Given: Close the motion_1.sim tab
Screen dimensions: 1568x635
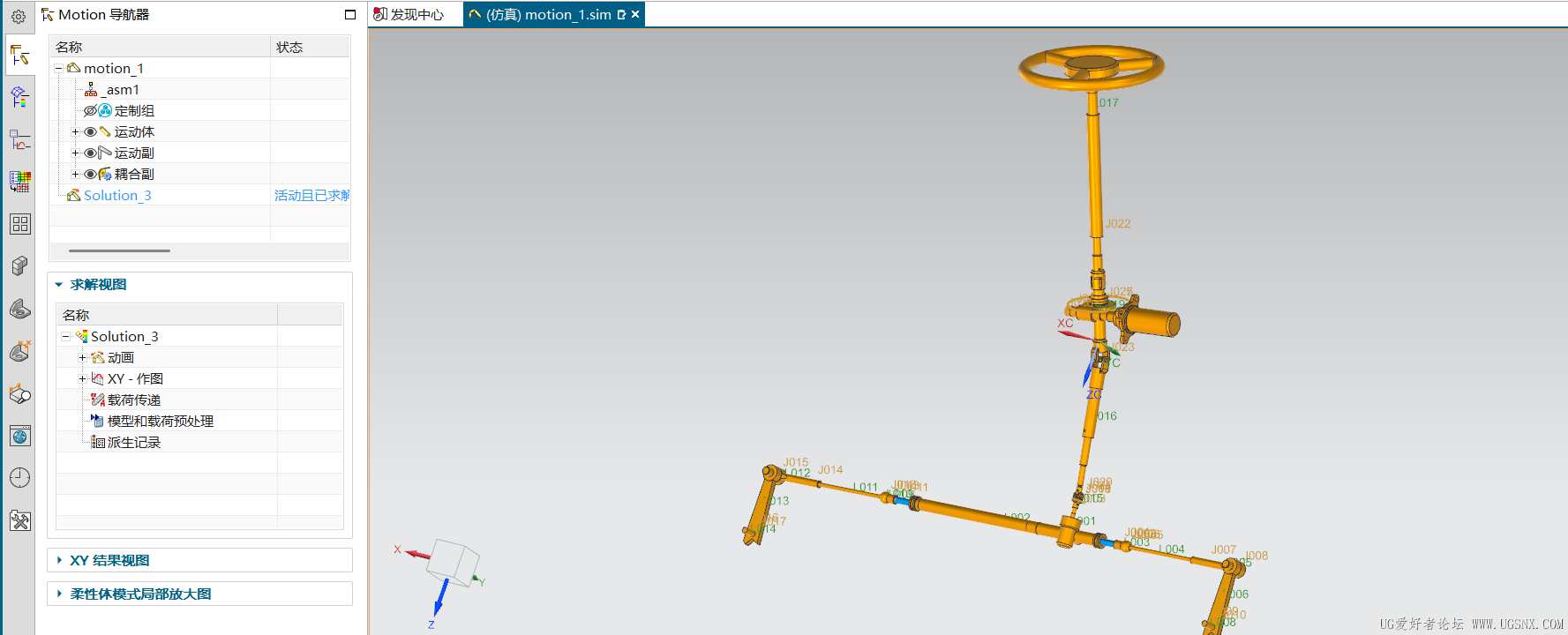Looking at the screenshot, I should tap(635, 14).
